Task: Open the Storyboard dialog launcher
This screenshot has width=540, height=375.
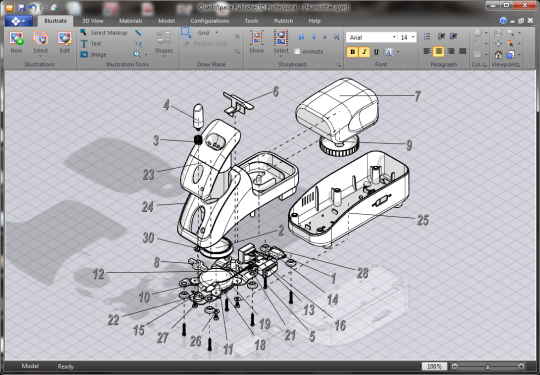Action: [339, 65]
